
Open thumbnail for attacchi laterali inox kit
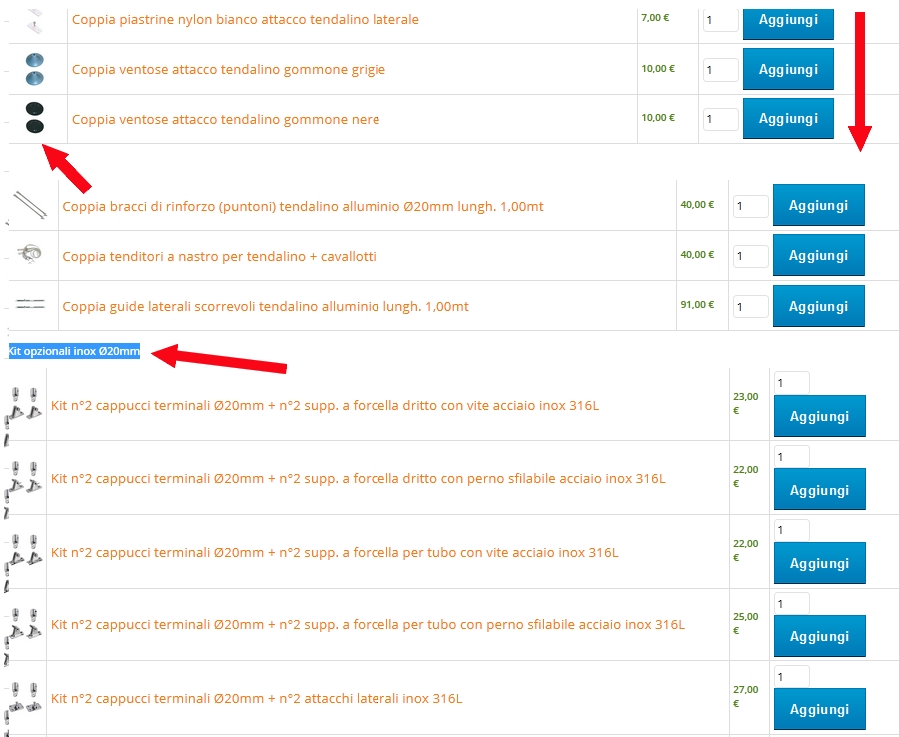pyautogui.click(x=24, y=698)
